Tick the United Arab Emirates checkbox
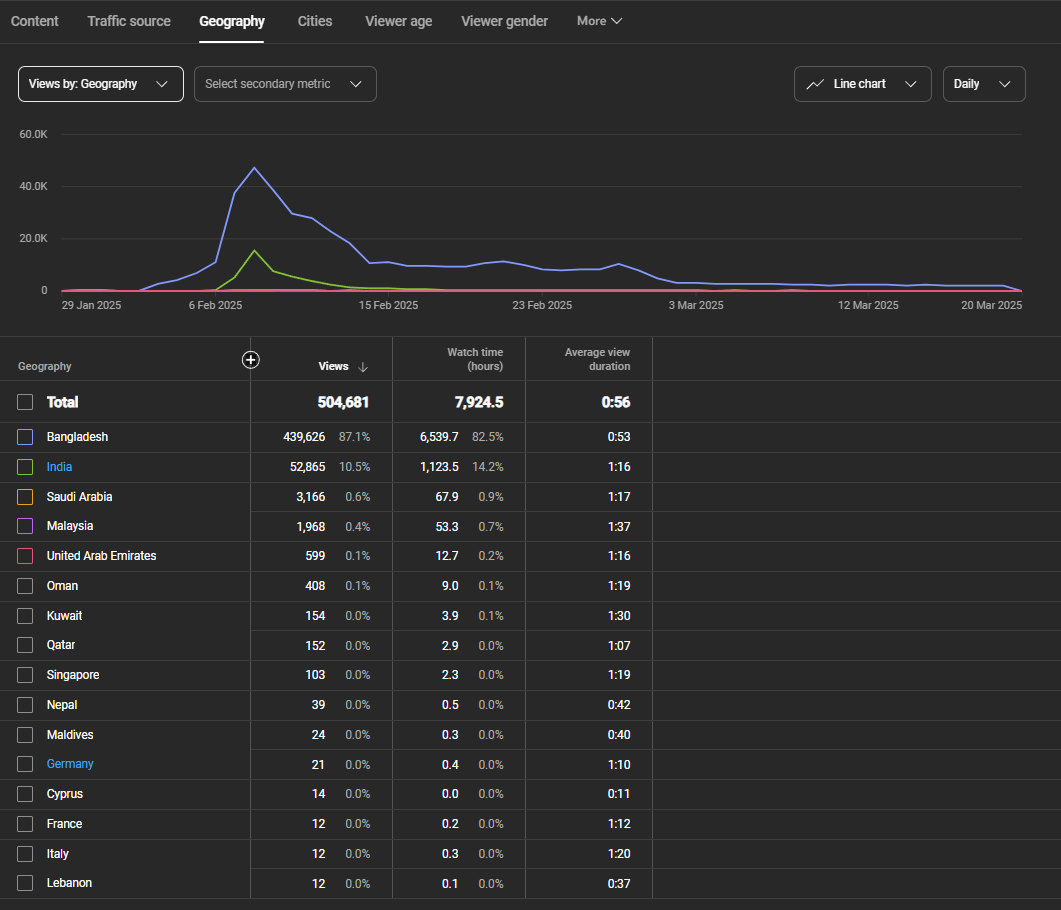This screenshot has width=1061, height=910. point(26,556)
